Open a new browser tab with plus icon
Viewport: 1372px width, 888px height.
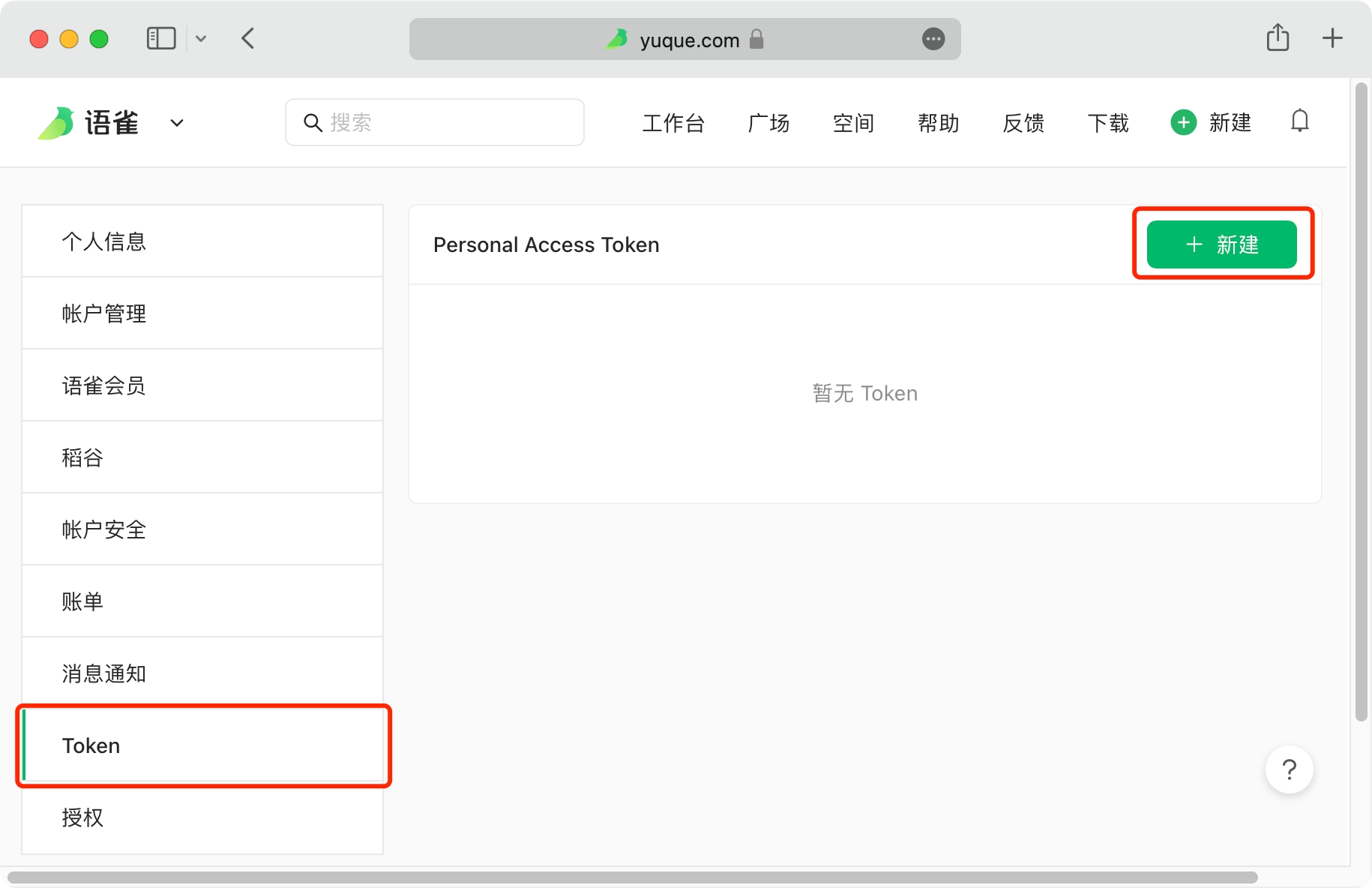tap(1332, 37)
